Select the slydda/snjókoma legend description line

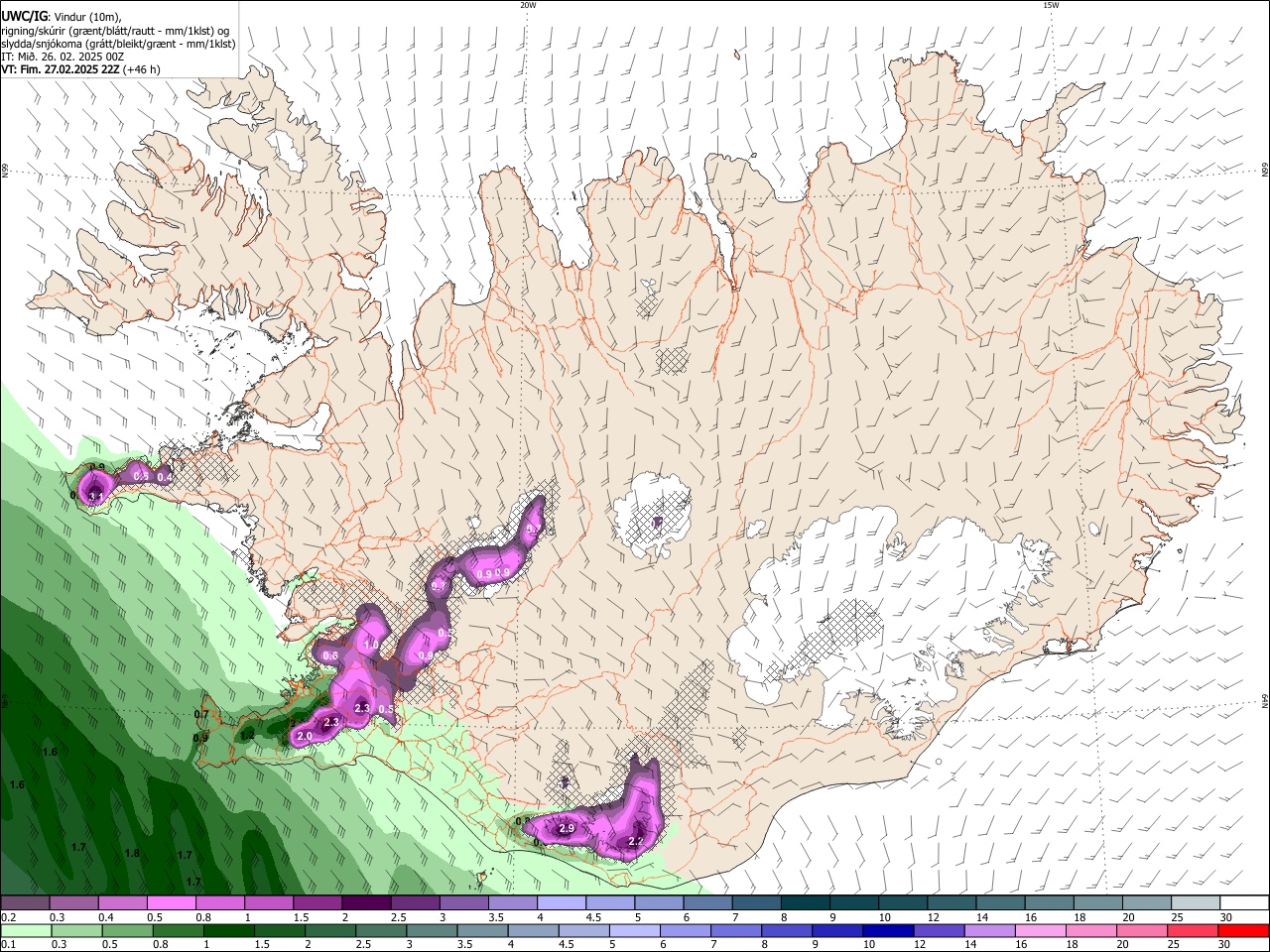[x=118, y=44]
